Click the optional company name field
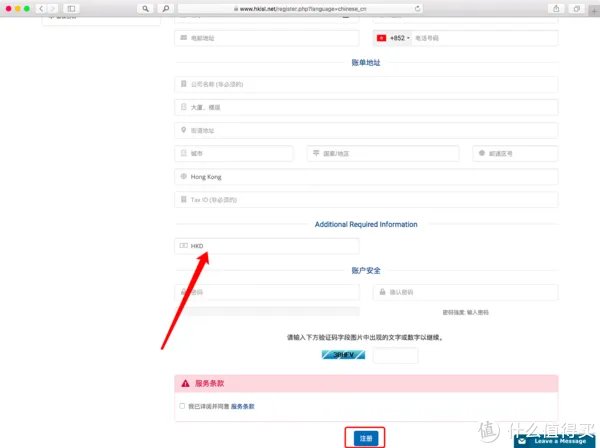The height and width of the screenshot is (448, 600). pyautogui.click(x=366, y=84)
